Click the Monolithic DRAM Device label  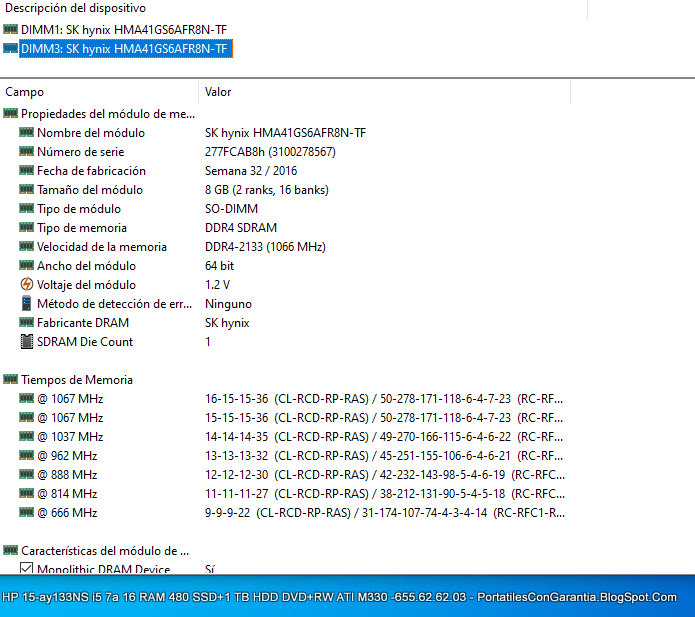[x=104, y=568]
